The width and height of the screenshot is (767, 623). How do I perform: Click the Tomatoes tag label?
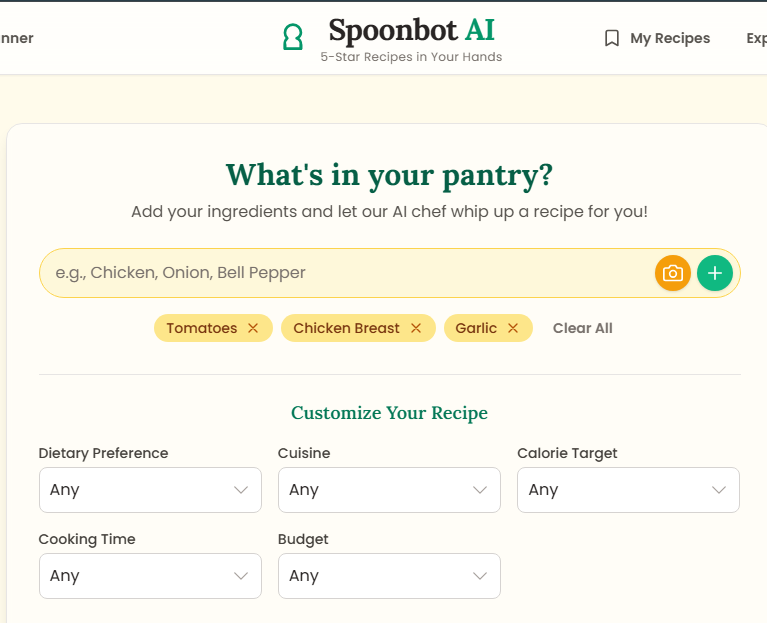(x=202, y=328)
